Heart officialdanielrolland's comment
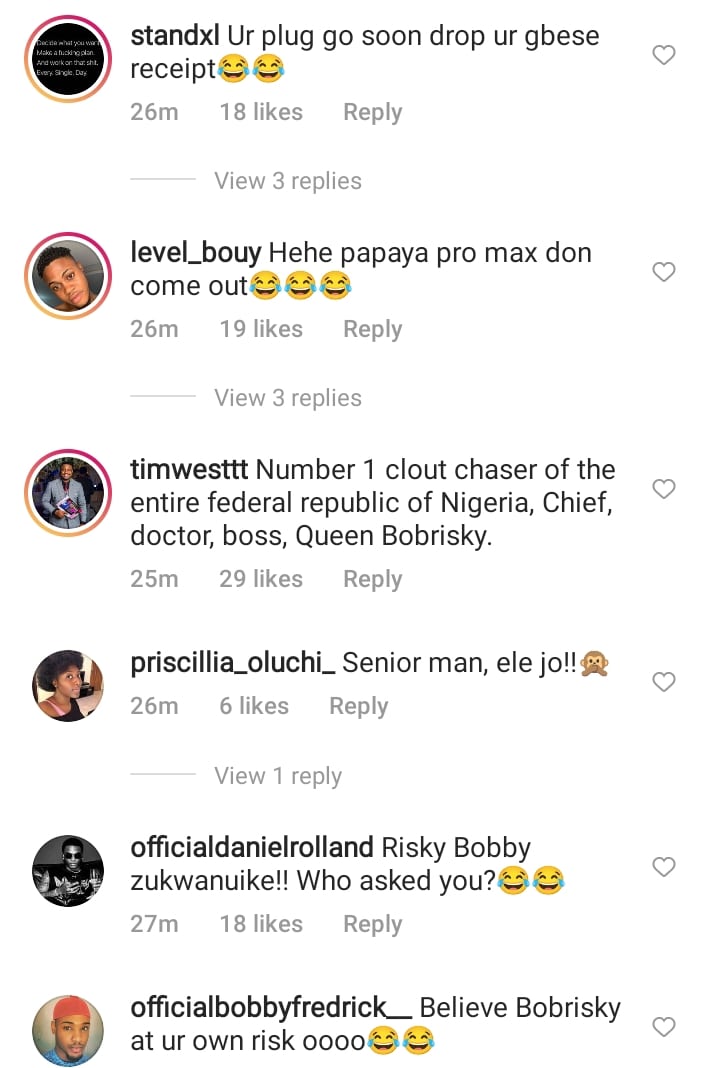 [x=664, y=867]
